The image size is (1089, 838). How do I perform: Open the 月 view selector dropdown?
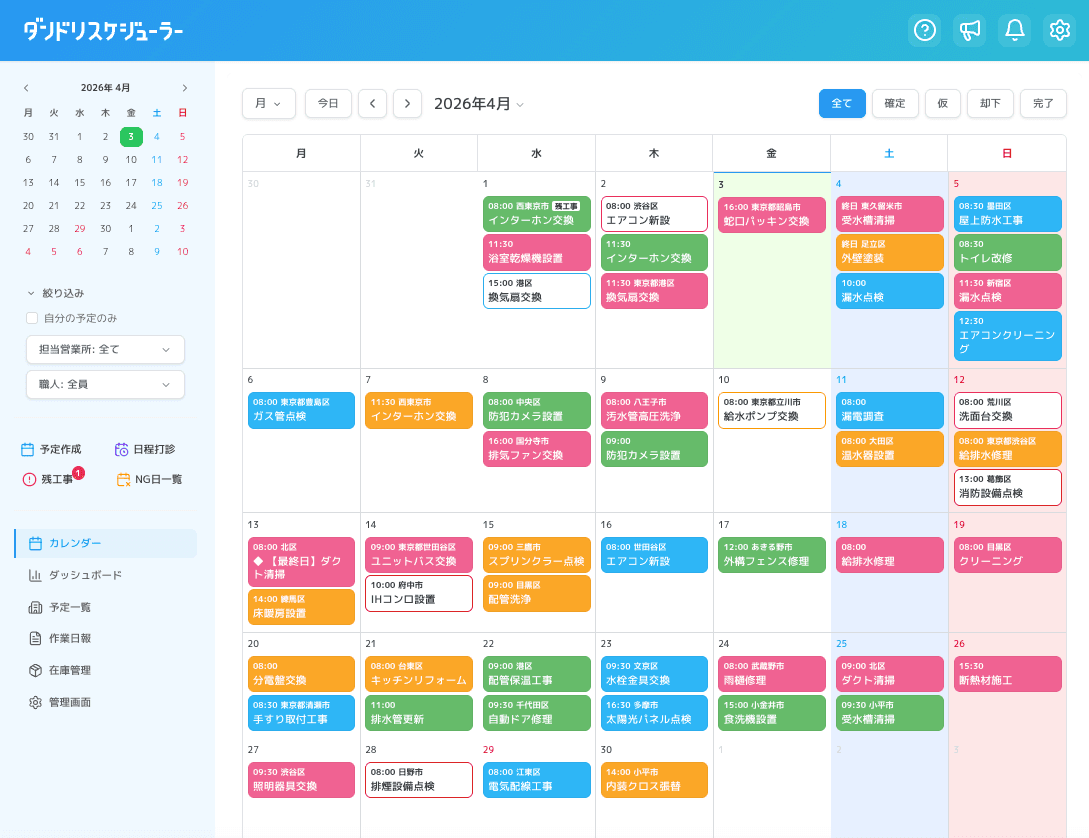point(268,103)
